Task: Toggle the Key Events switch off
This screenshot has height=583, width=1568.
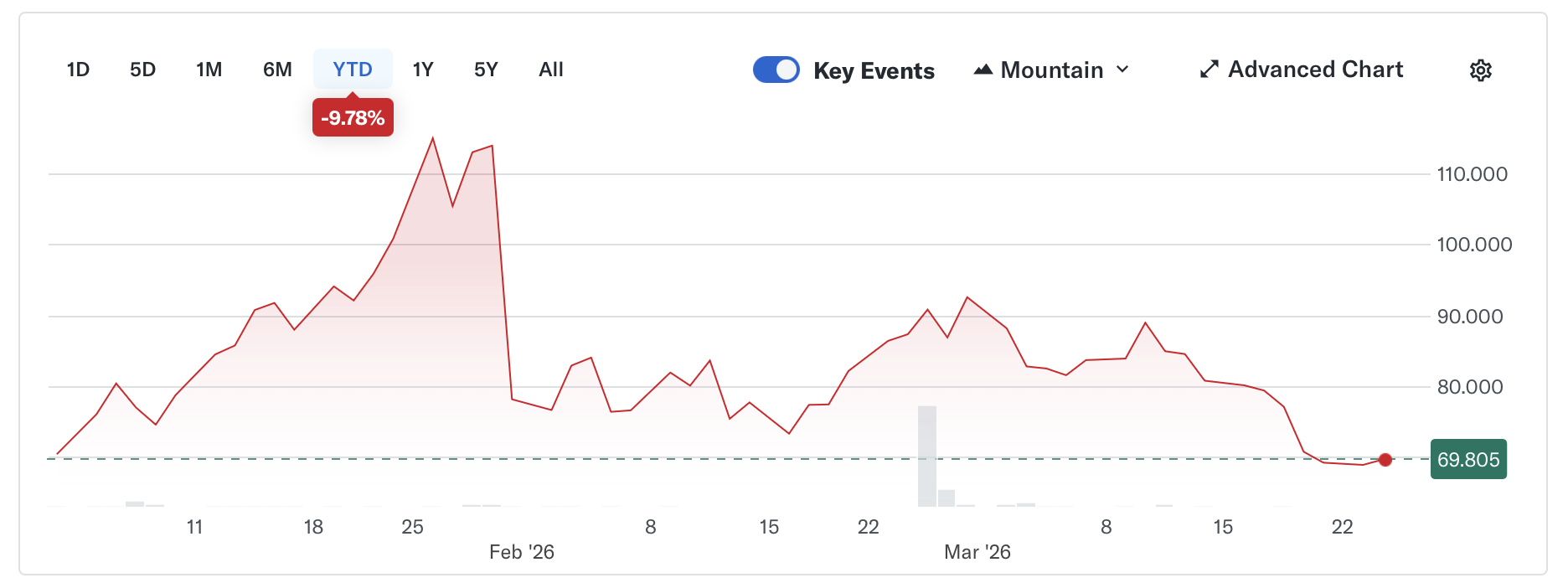Action: 776,70
